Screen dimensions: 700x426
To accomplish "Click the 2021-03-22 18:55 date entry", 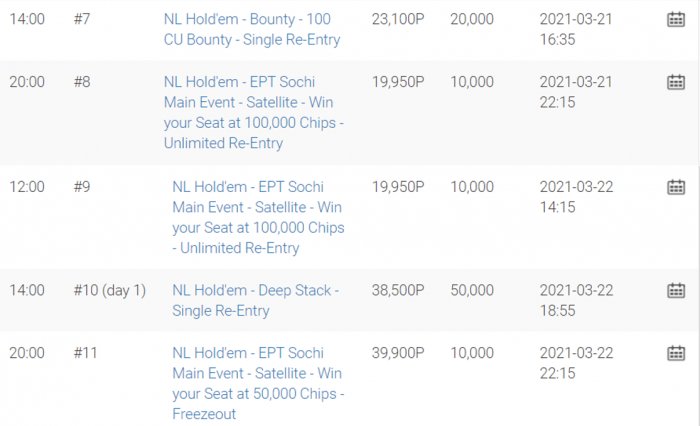I will 576,300.
